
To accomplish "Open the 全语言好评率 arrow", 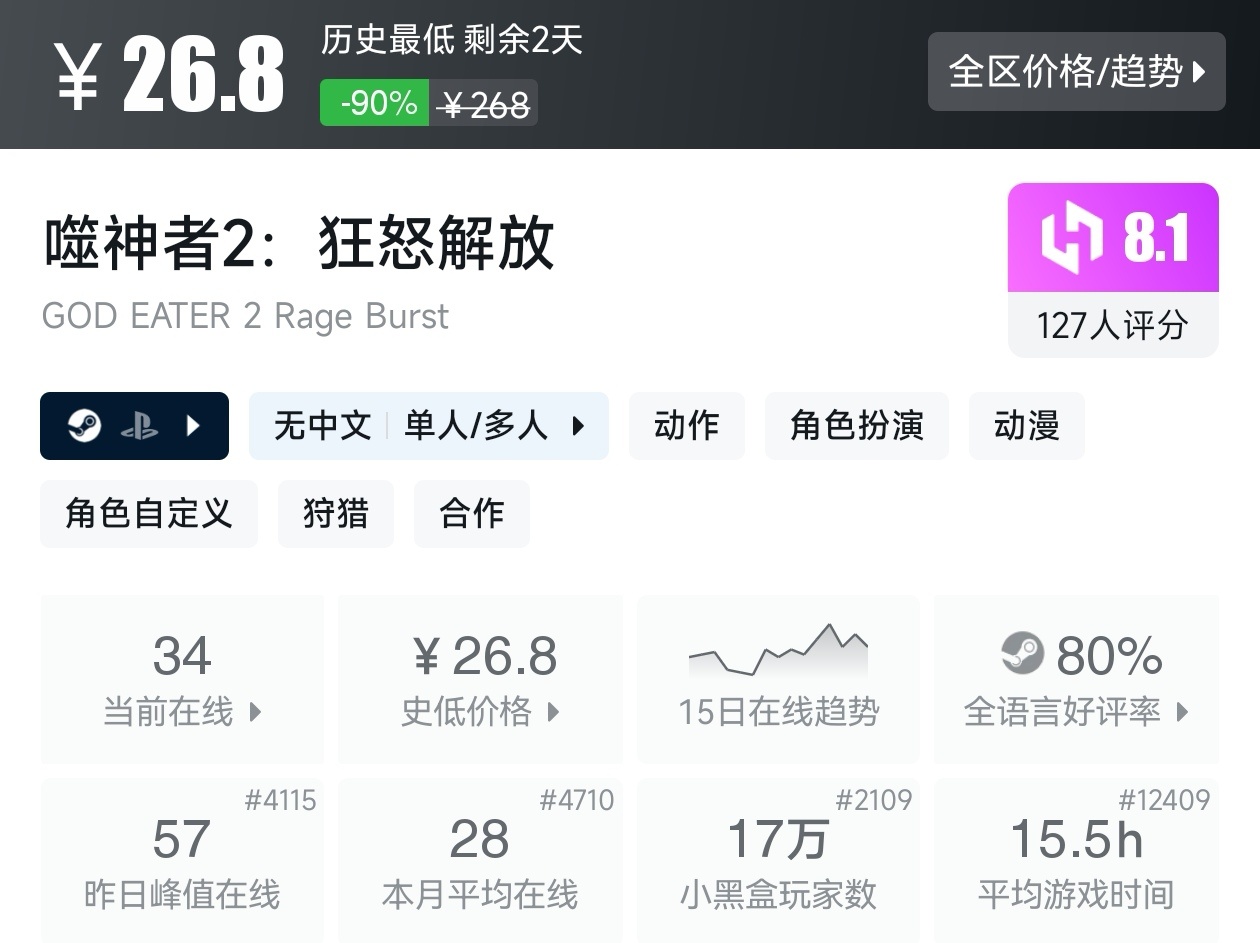I will pos(1183,712).
